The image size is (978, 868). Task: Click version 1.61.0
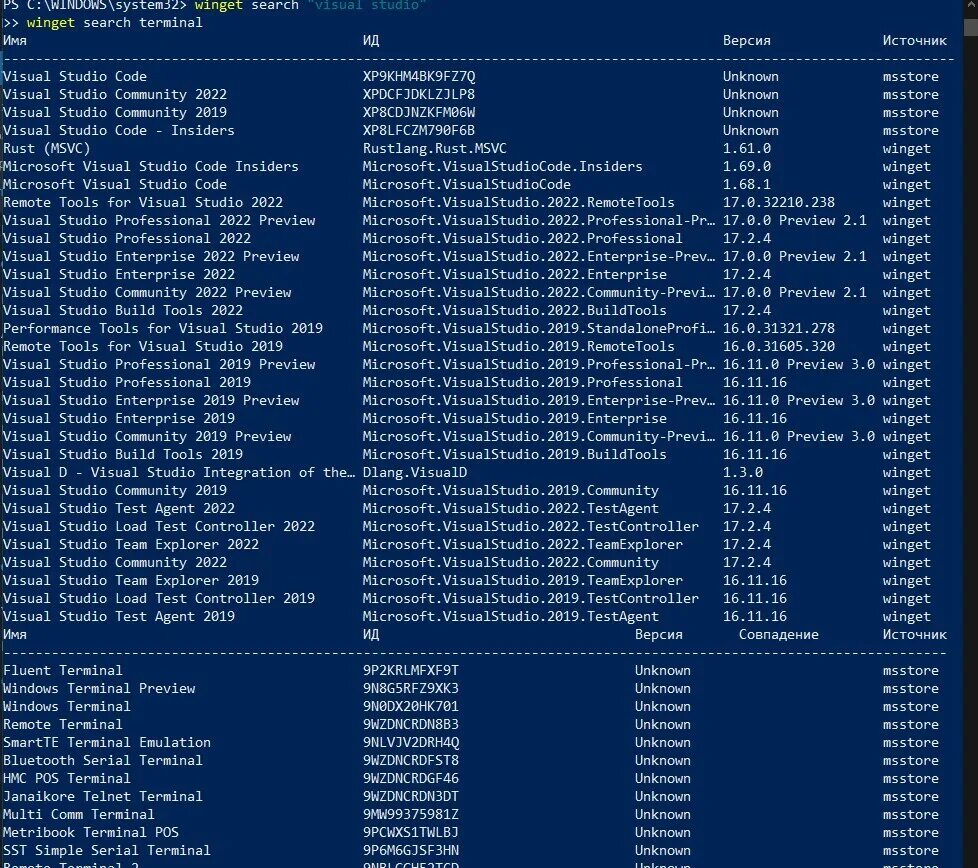point(747,149)
